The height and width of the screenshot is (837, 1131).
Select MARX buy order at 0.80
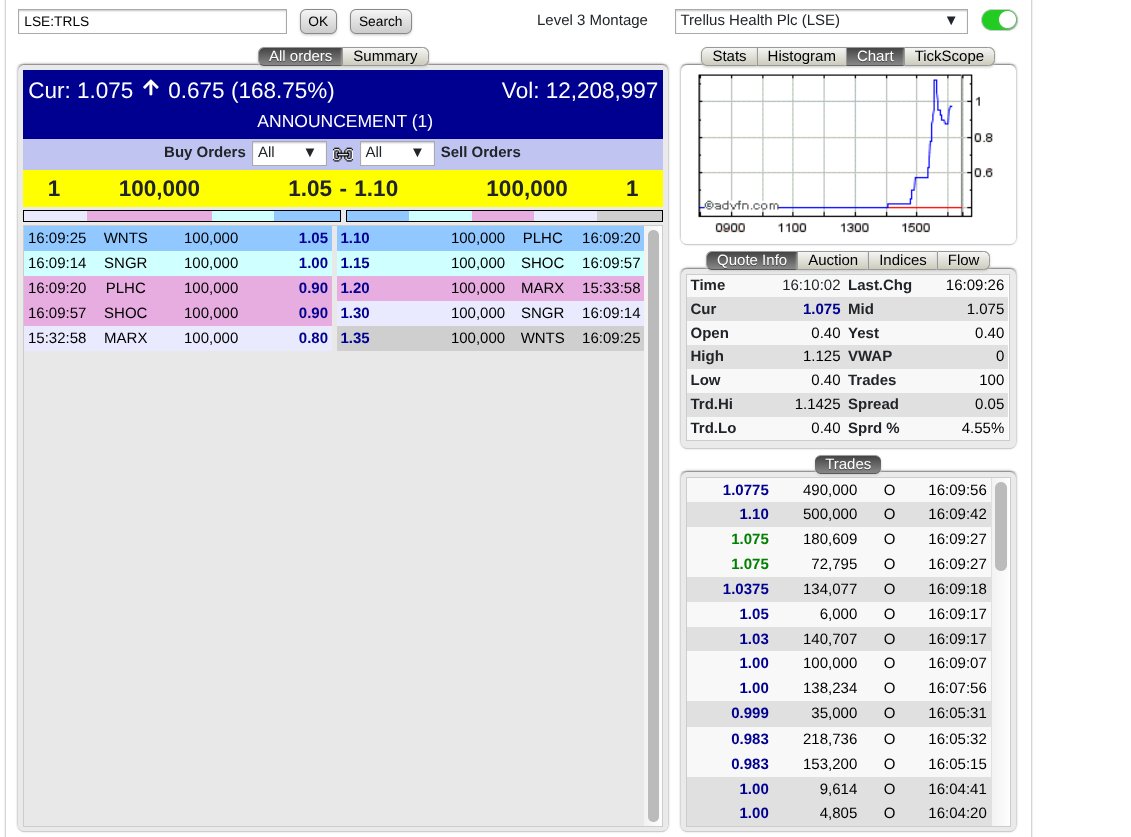coord(177,338)
